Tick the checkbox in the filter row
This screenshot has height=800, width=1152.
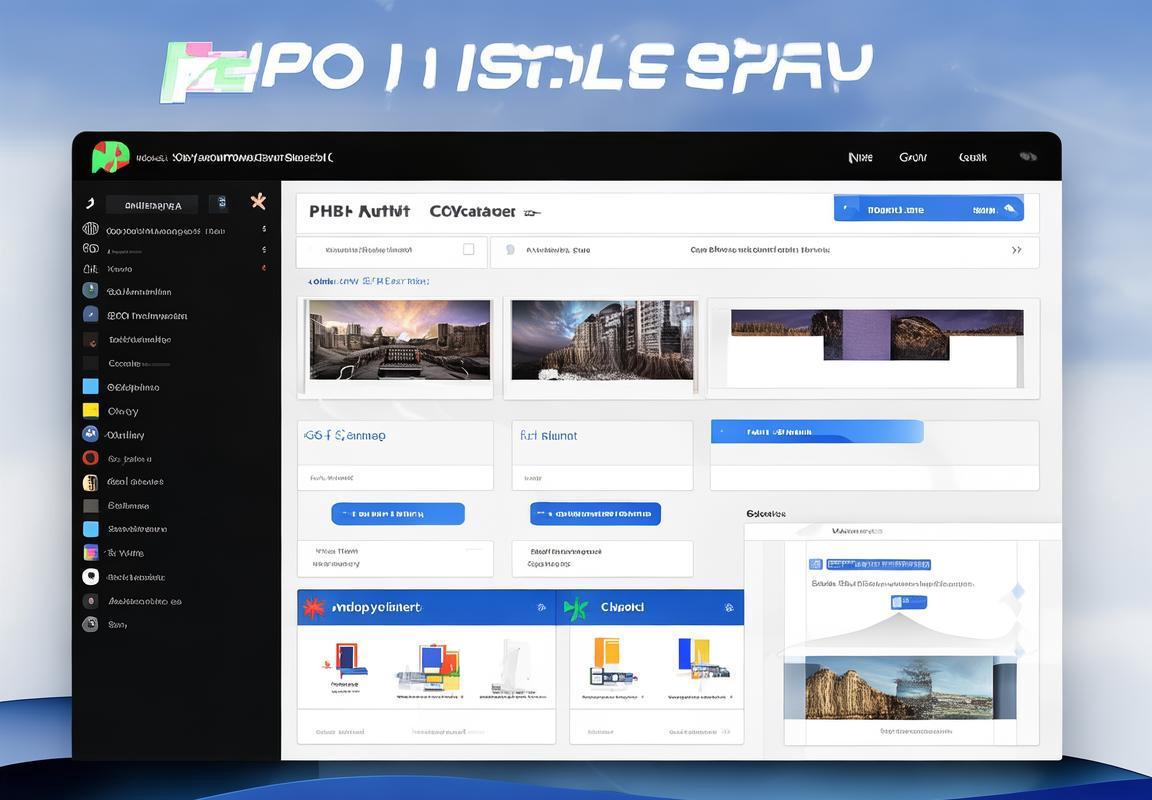coord(468,250)
